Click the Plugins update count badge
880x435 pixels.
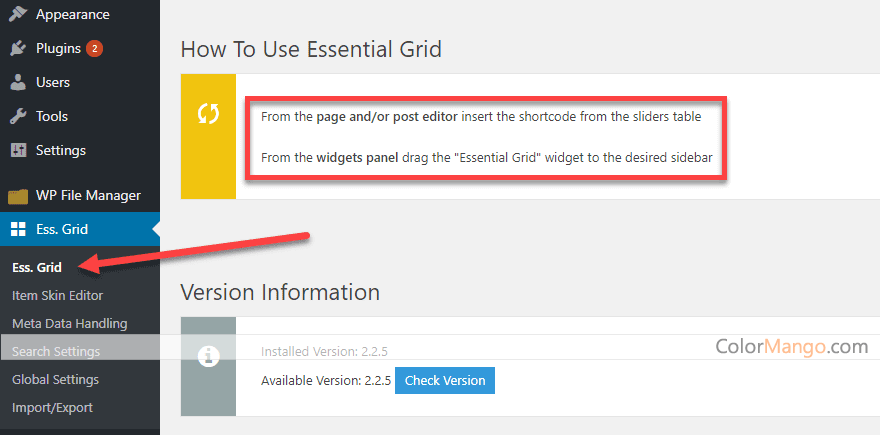(x=94, y=49)
